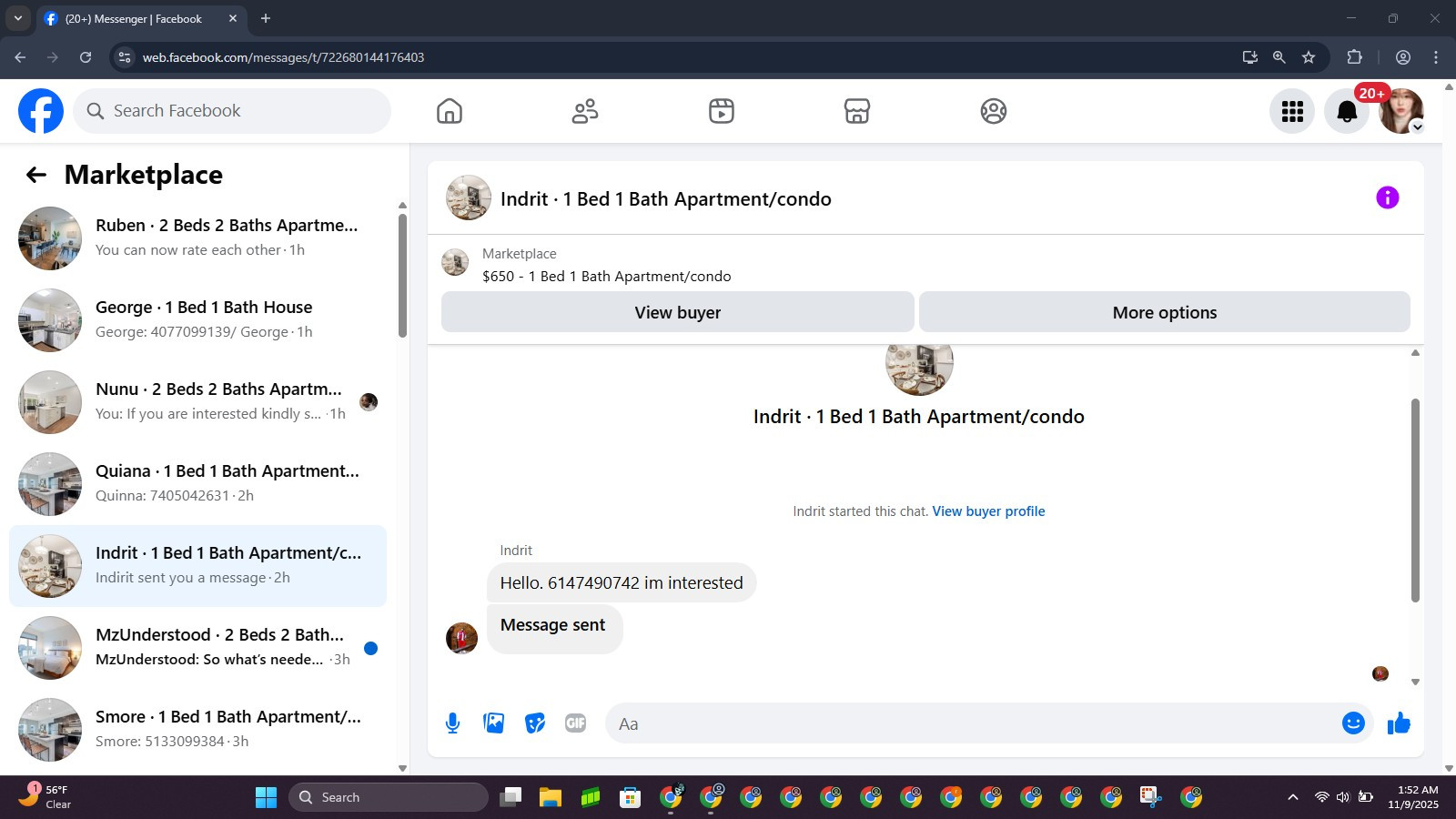Open the MzUnderstood unread conversation

tap(197, 648)
